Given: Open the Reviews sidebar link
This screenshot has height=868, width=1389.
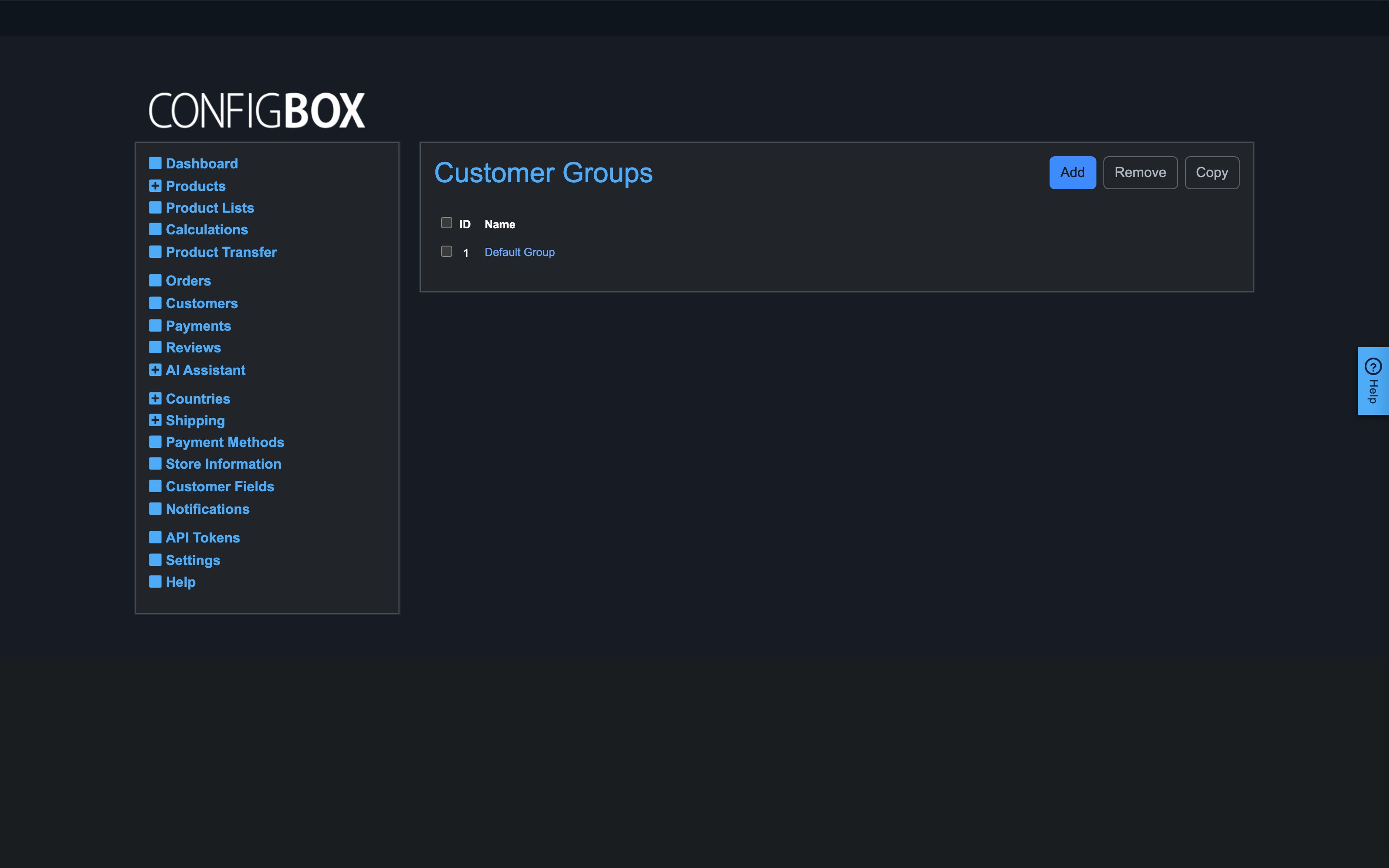Looking at the screenshot, I should [x=194, y=348].
